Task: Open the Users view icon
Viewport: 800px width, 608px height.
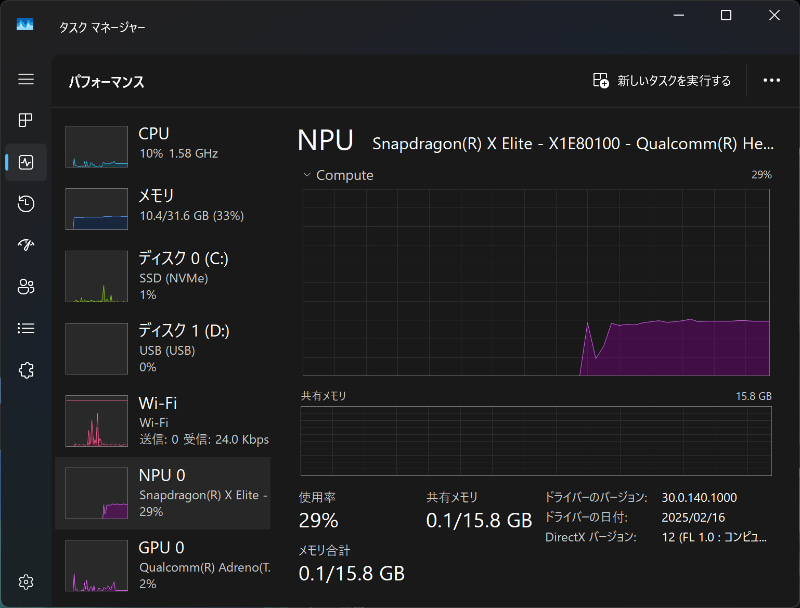Action: pos(26,286)
